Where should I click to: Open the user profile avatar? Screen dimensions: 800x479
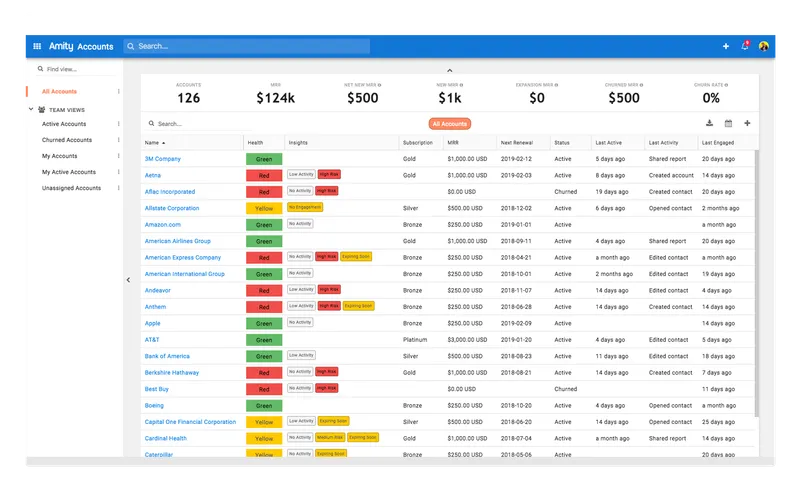pos(764,46)
